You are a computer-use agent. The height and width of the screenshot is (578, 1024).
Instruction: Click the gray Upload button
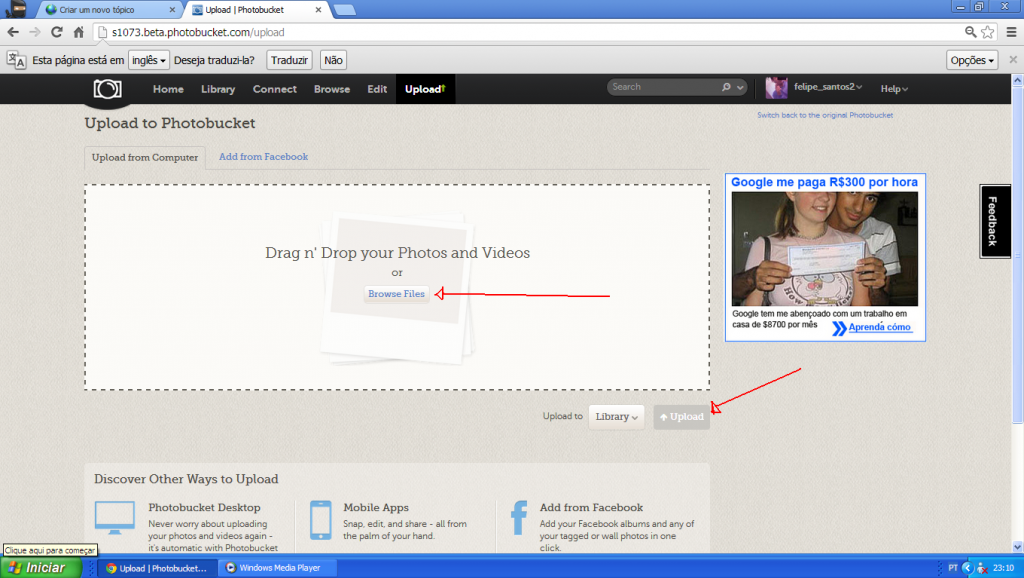[x=682, y=417]
